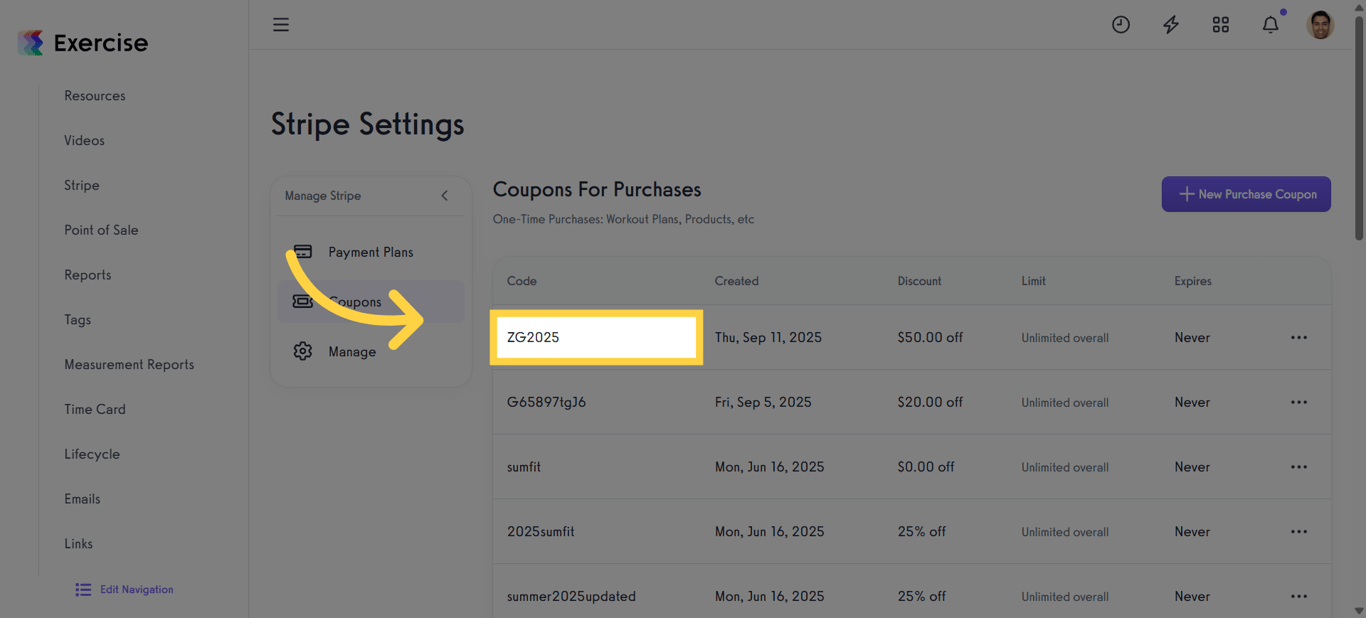The image size is (1366, 618).
Task: Open quick actions lightning icon
Action: pyautogui.click(x=1170, y=24)
